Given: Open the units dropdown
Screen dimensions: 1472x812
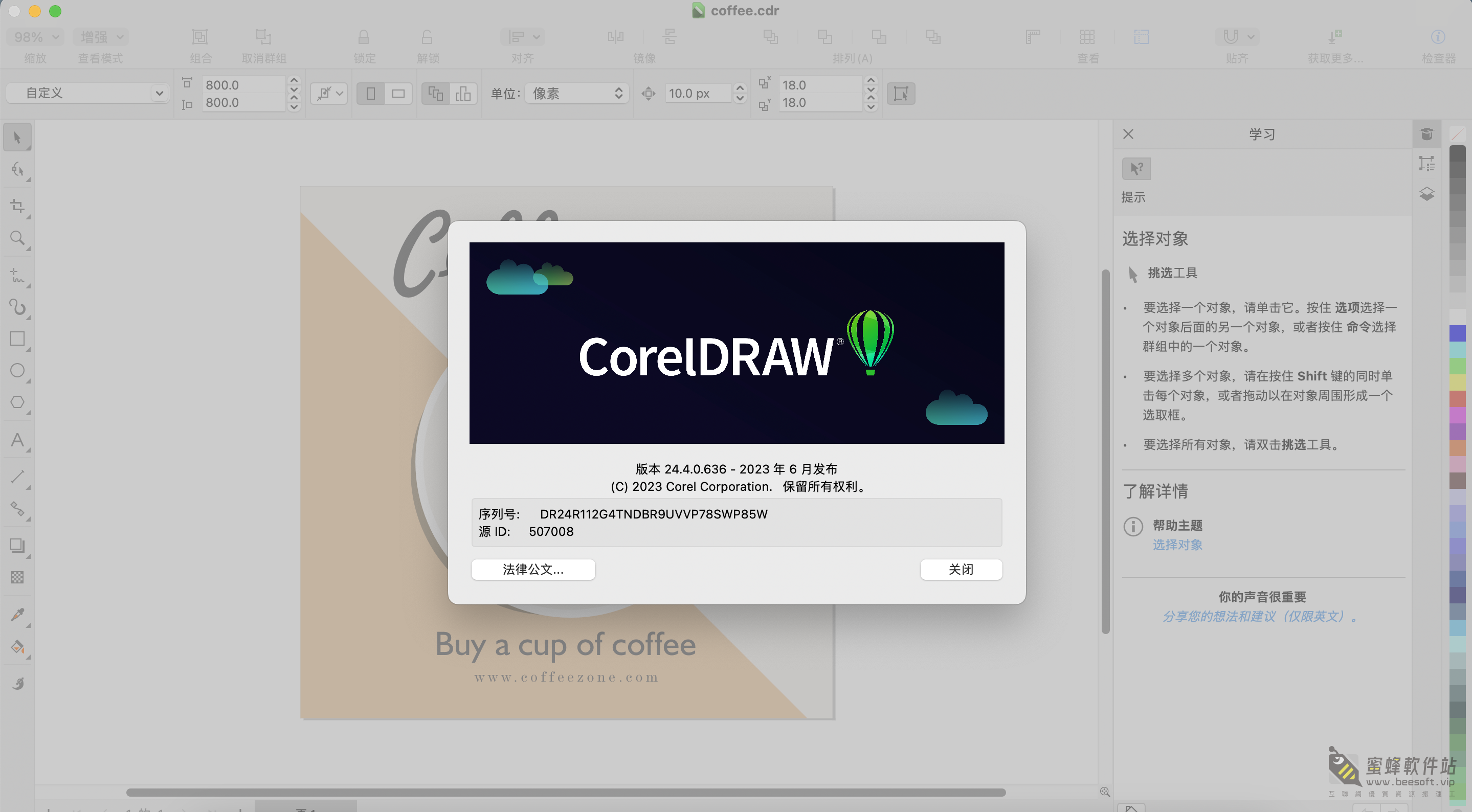Looking at the screenshot, I should click(576, 93).
